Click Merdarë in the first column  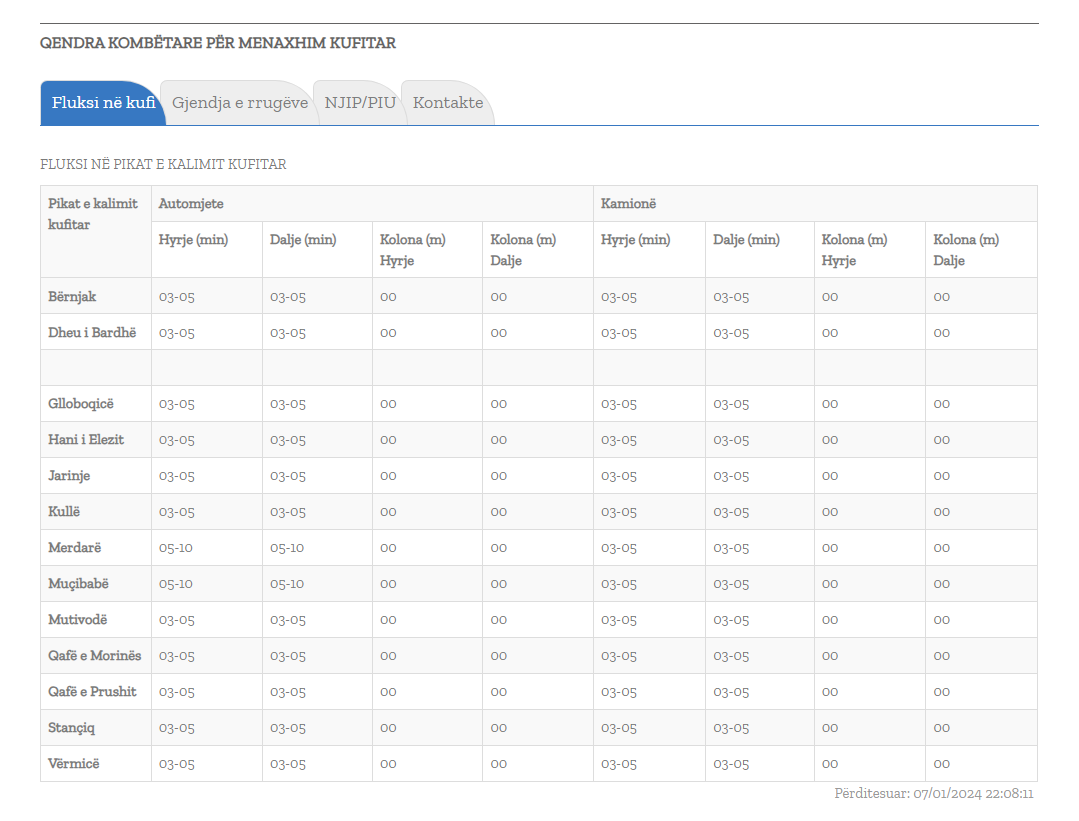75,548
